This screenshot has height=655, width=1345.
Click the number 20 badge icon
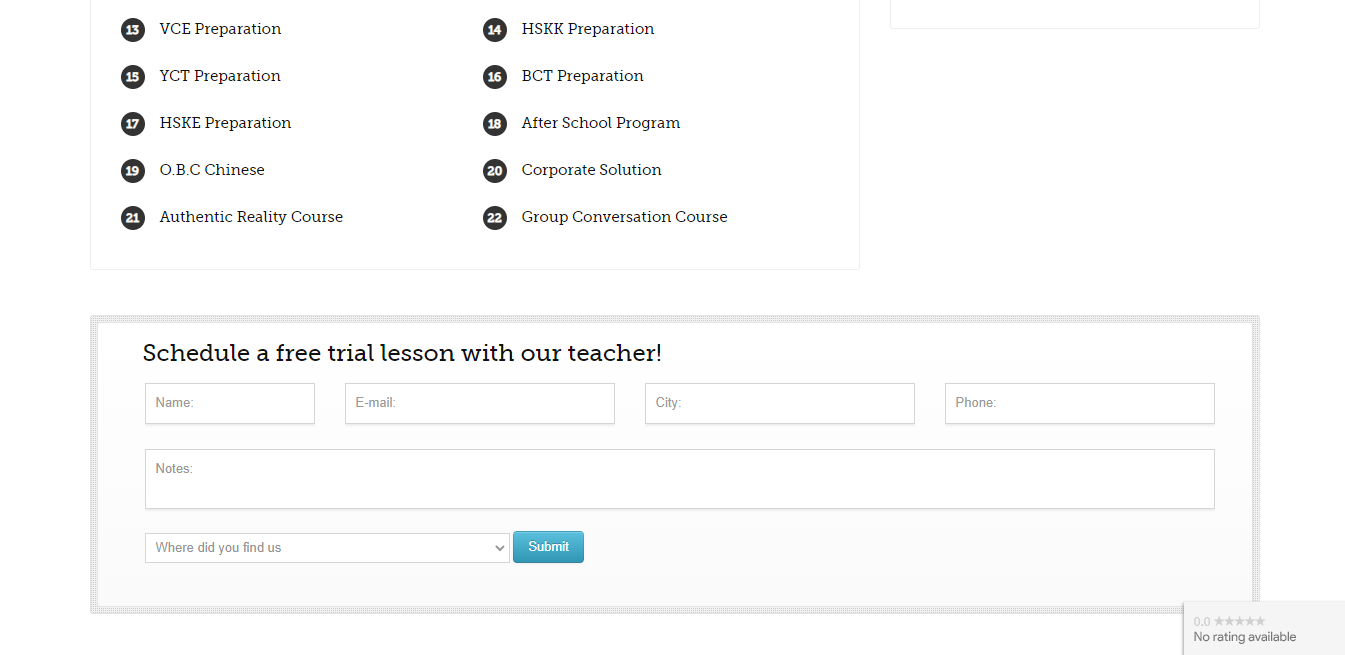coord(495,171)
